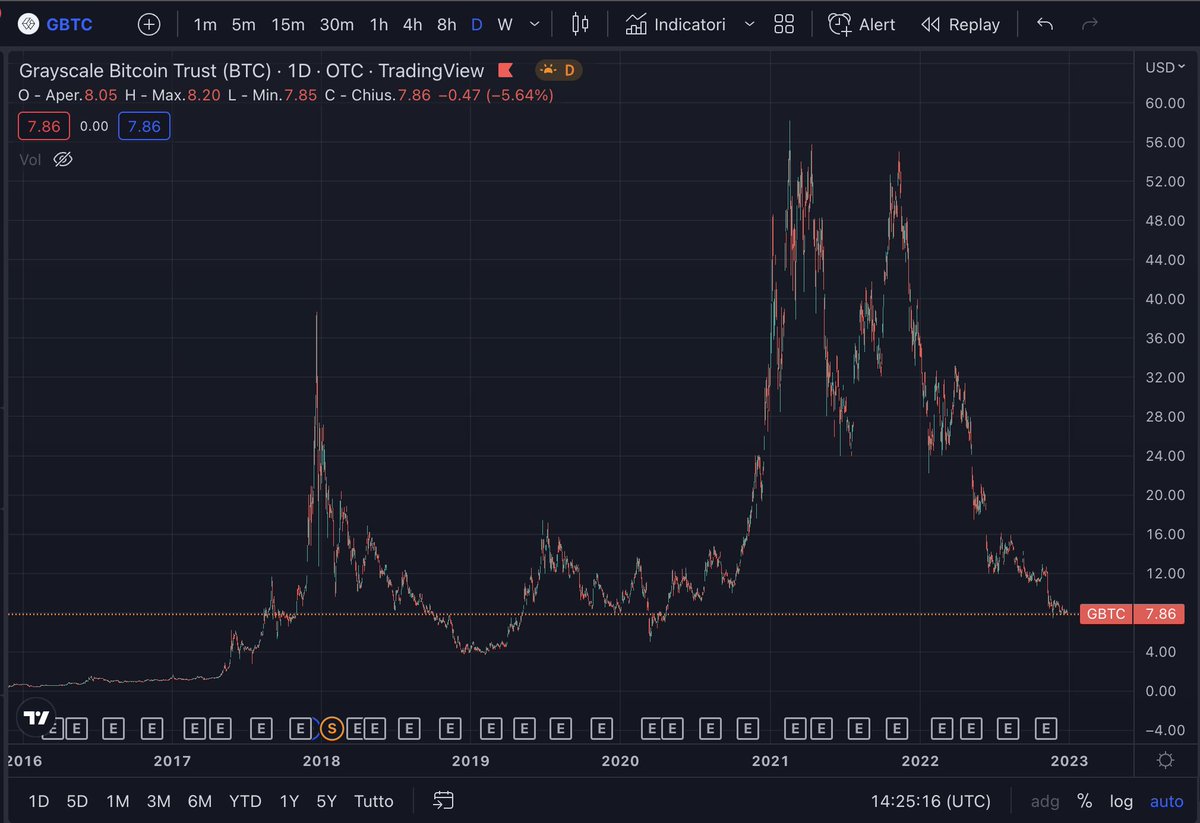Click the orange D market status badge
Image resolution: width=1200 pixels, height=823 pixels.
tap(559, 70)
